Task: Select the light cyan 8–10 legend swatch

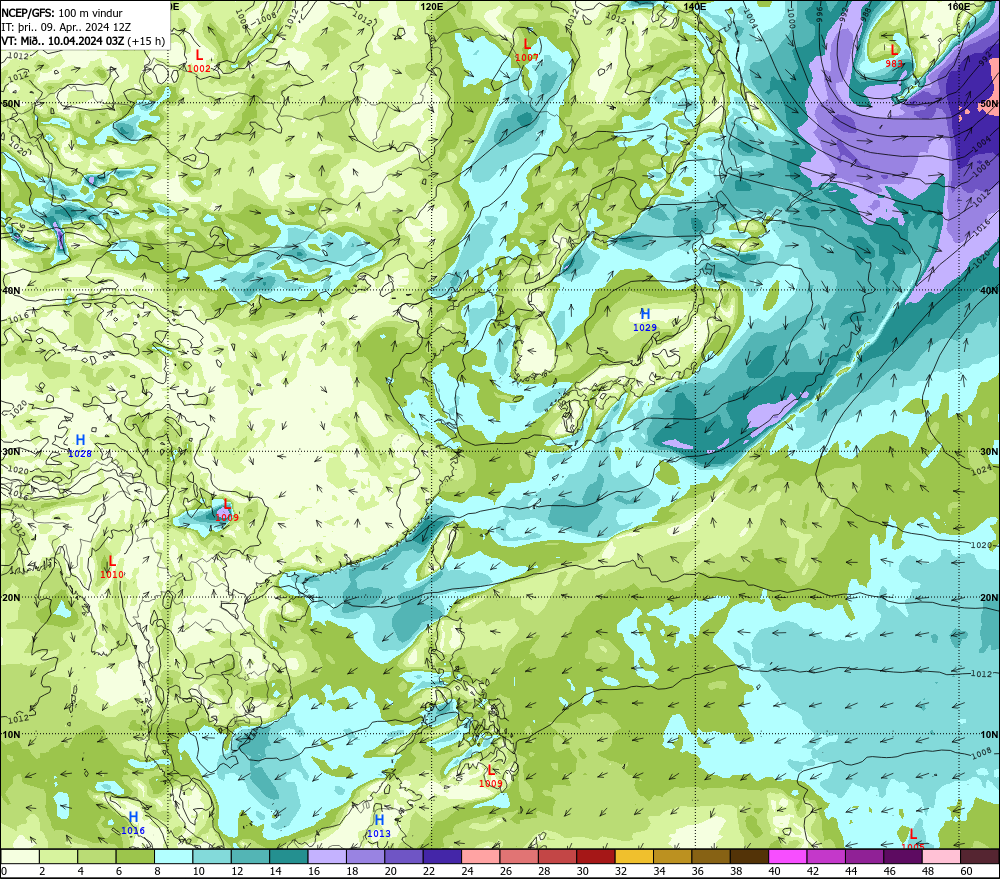Action: 173,857
